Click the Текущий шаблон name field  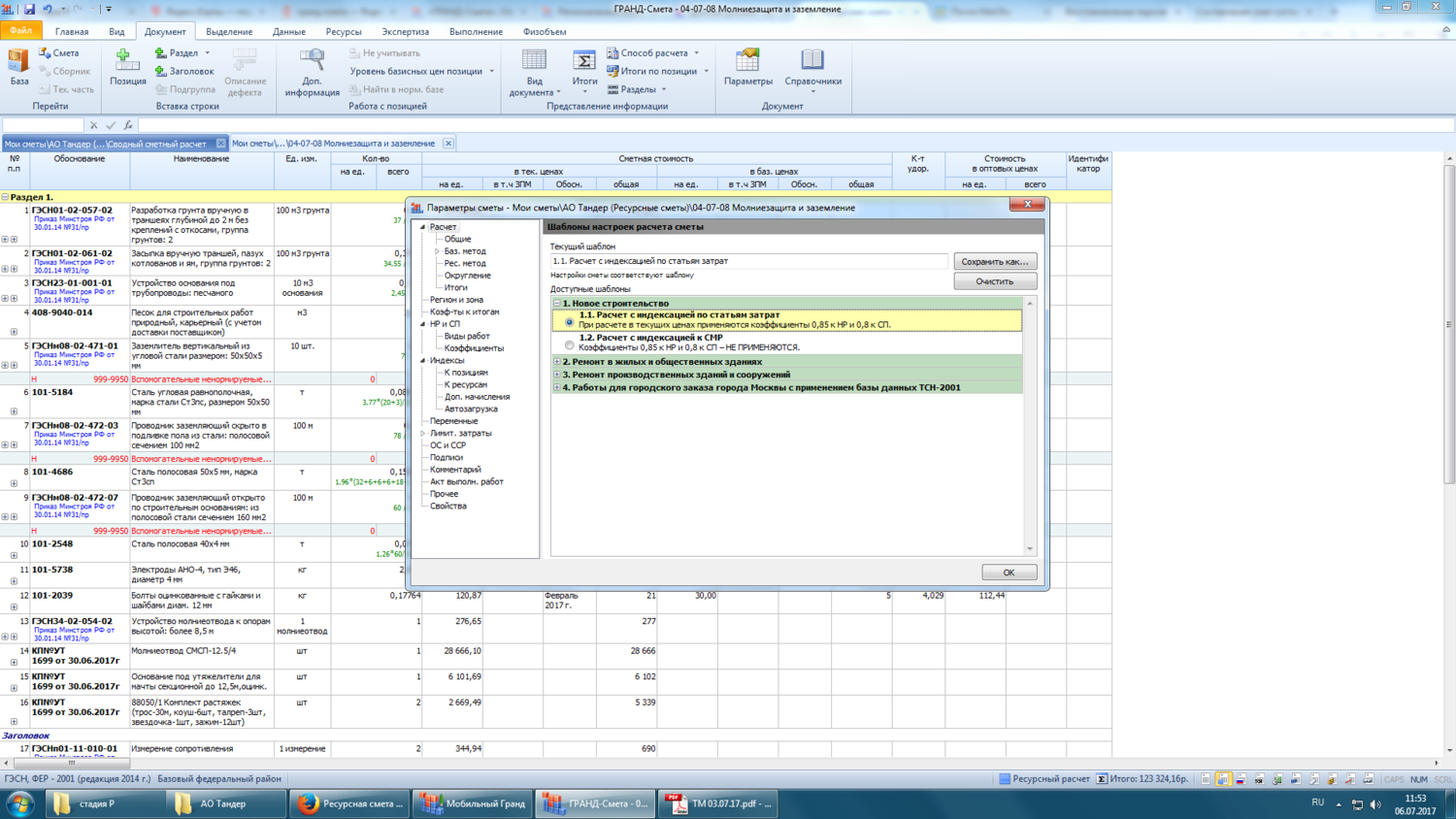(747, 261)
